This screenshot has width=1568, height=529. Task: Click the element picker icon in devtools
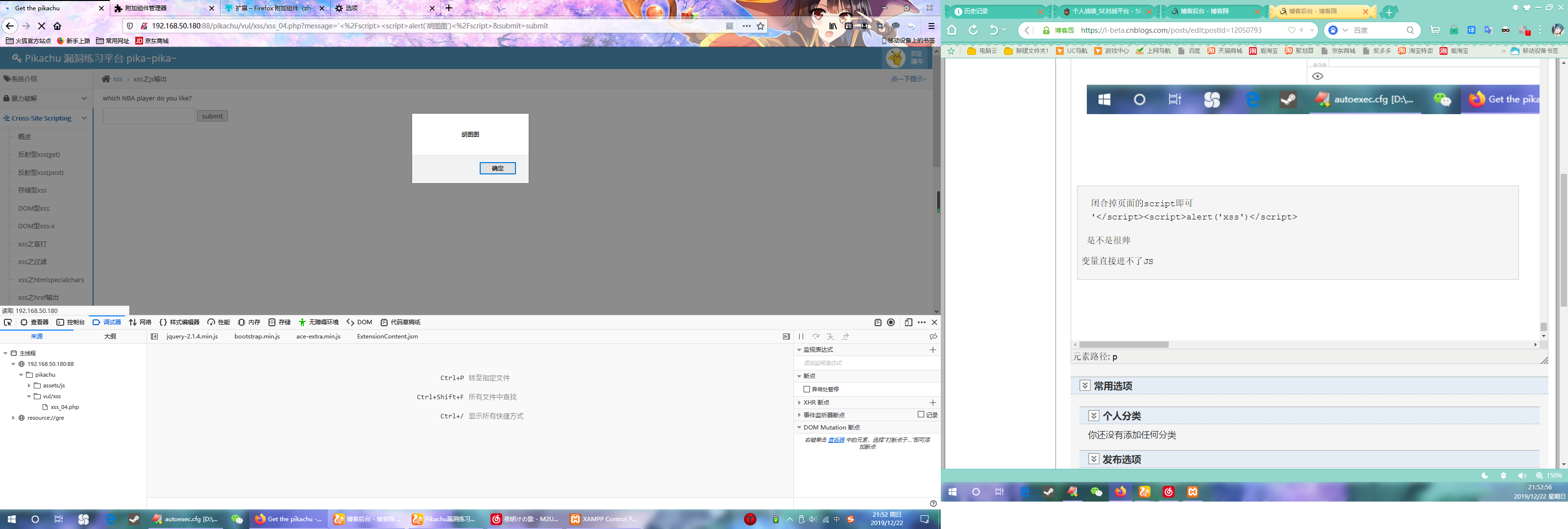8,322
